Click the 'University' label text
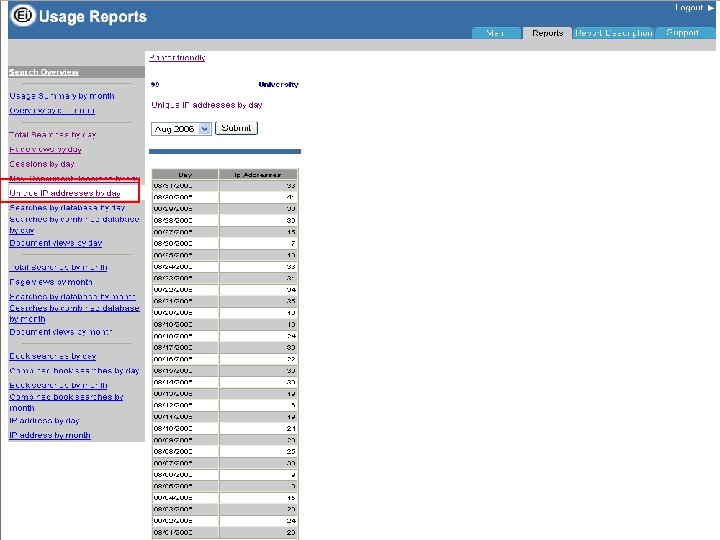The width and height of the screenshot is (720, 540). point(279,84)
